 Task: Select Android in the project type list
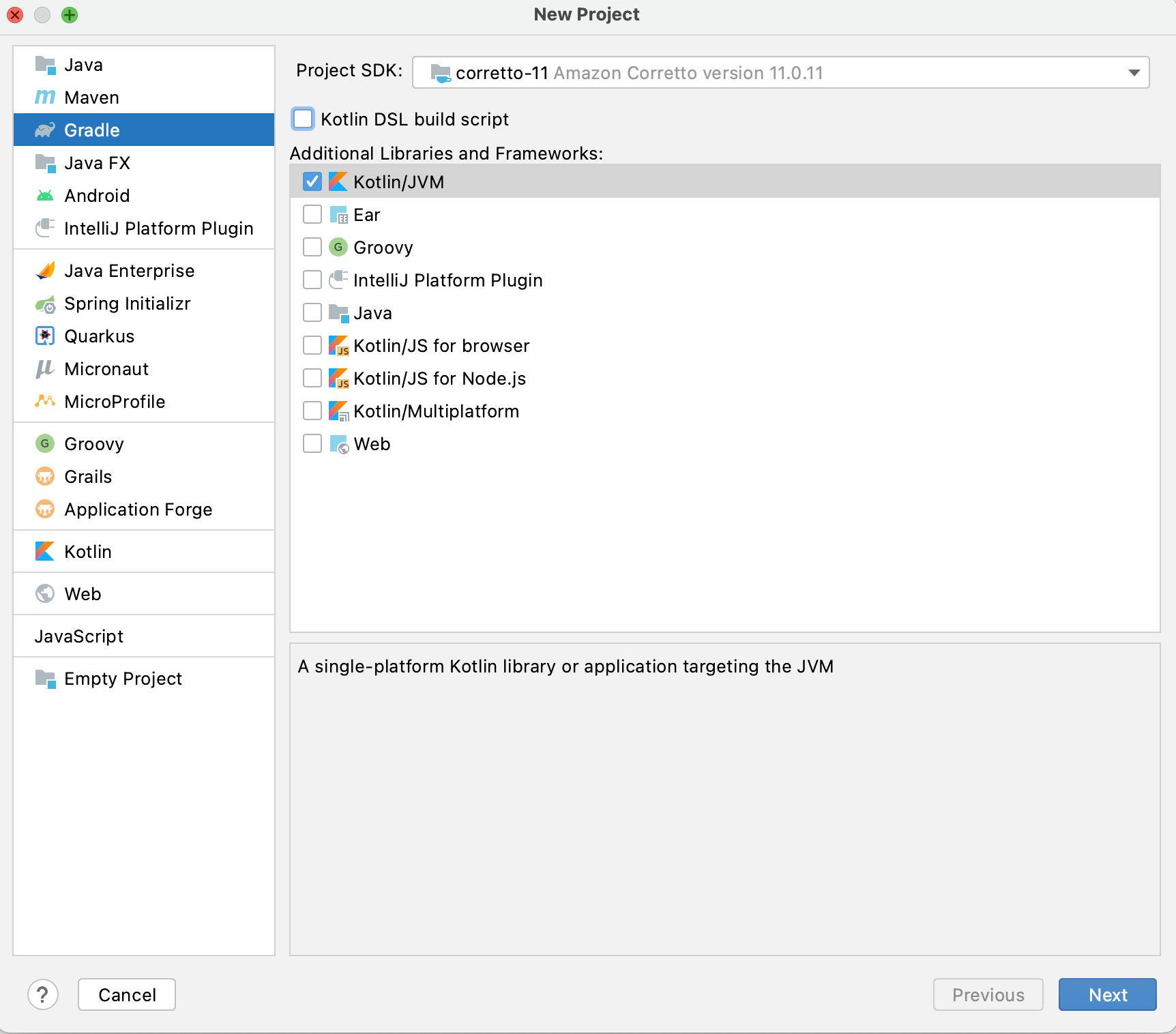coord(144,196)
